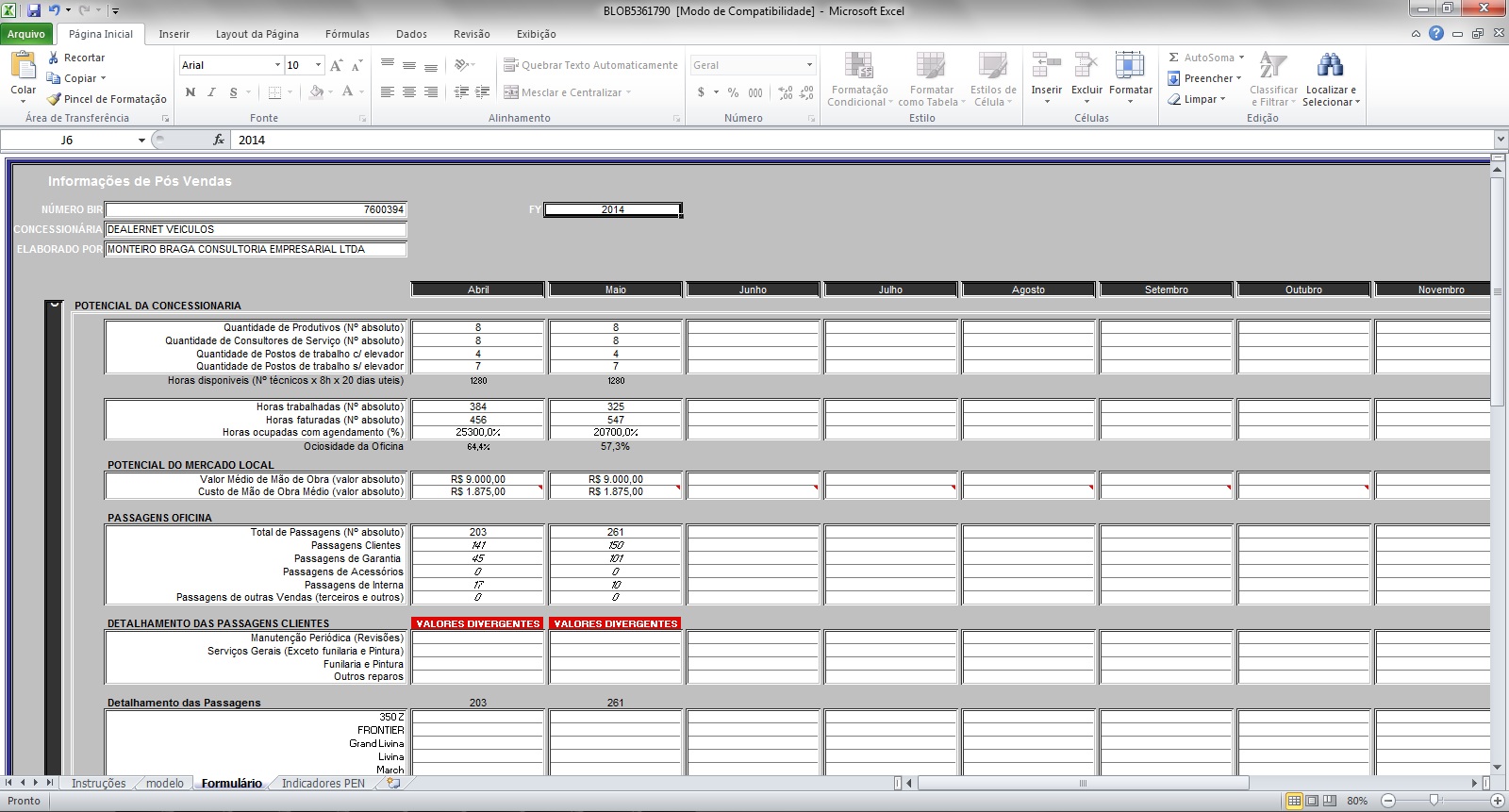Open Estilos de Célula gallery

point(992,79)
